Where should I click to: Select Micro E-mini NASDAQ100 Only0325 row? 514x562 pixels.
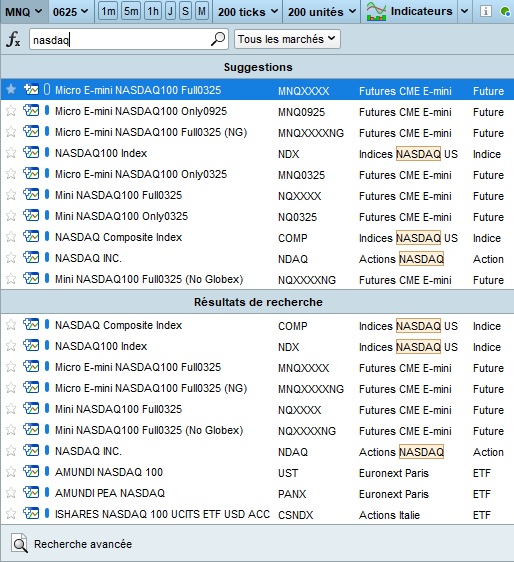coord(257,174)
